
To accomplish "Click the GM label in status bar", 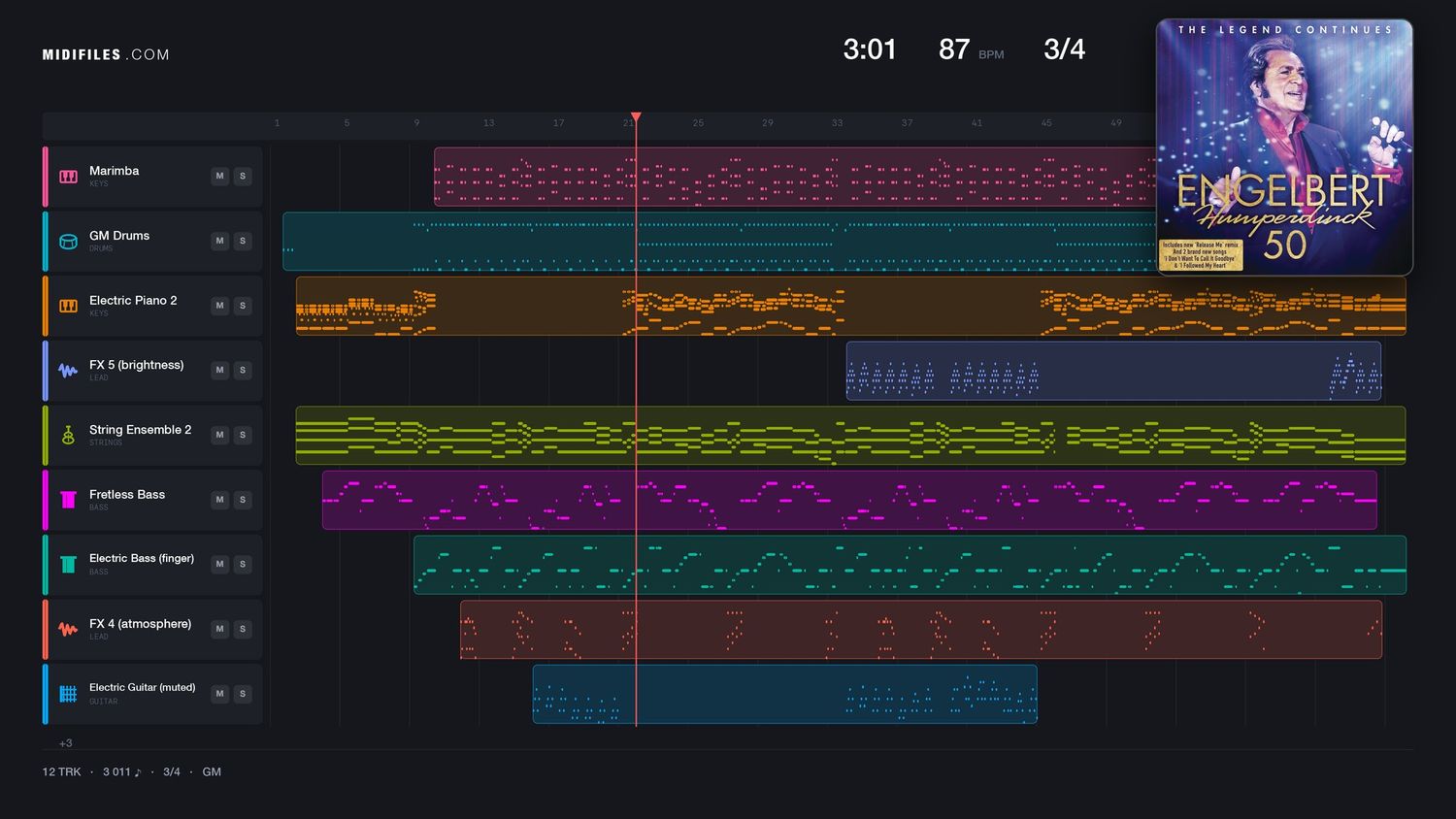I will tap(212, 772).
